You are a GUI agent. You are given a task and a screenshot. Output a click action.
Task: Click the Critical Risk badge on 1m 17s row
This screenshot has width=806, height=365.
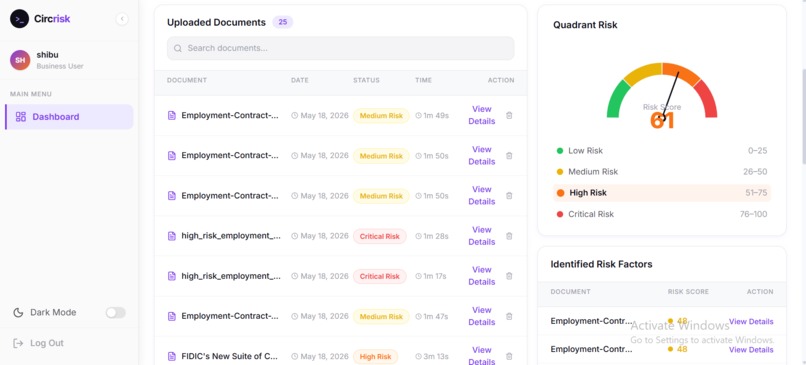[379, 277]
